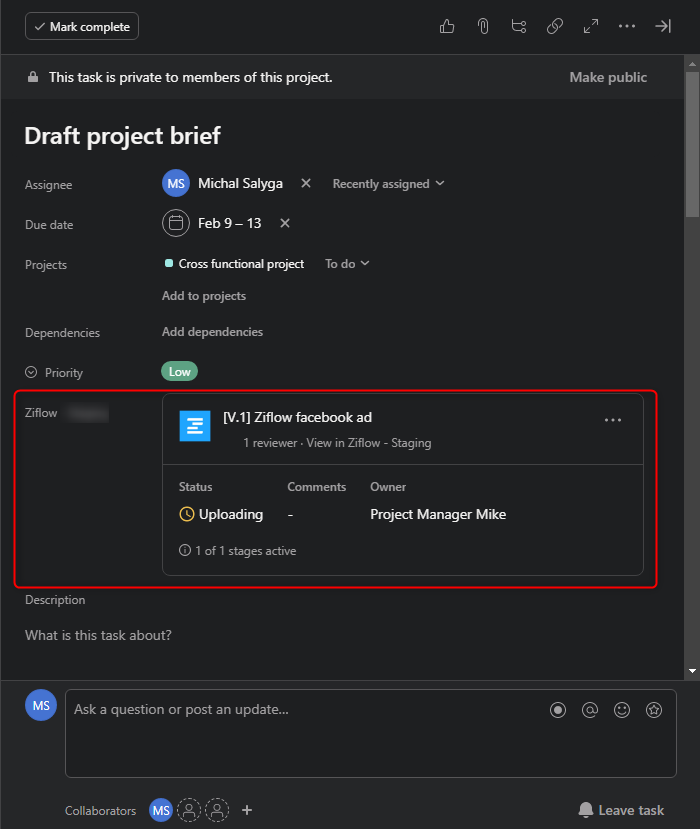Close the task details pane arrow
The height and width of the screenshot is (829, 700).
tap(663, 27)
